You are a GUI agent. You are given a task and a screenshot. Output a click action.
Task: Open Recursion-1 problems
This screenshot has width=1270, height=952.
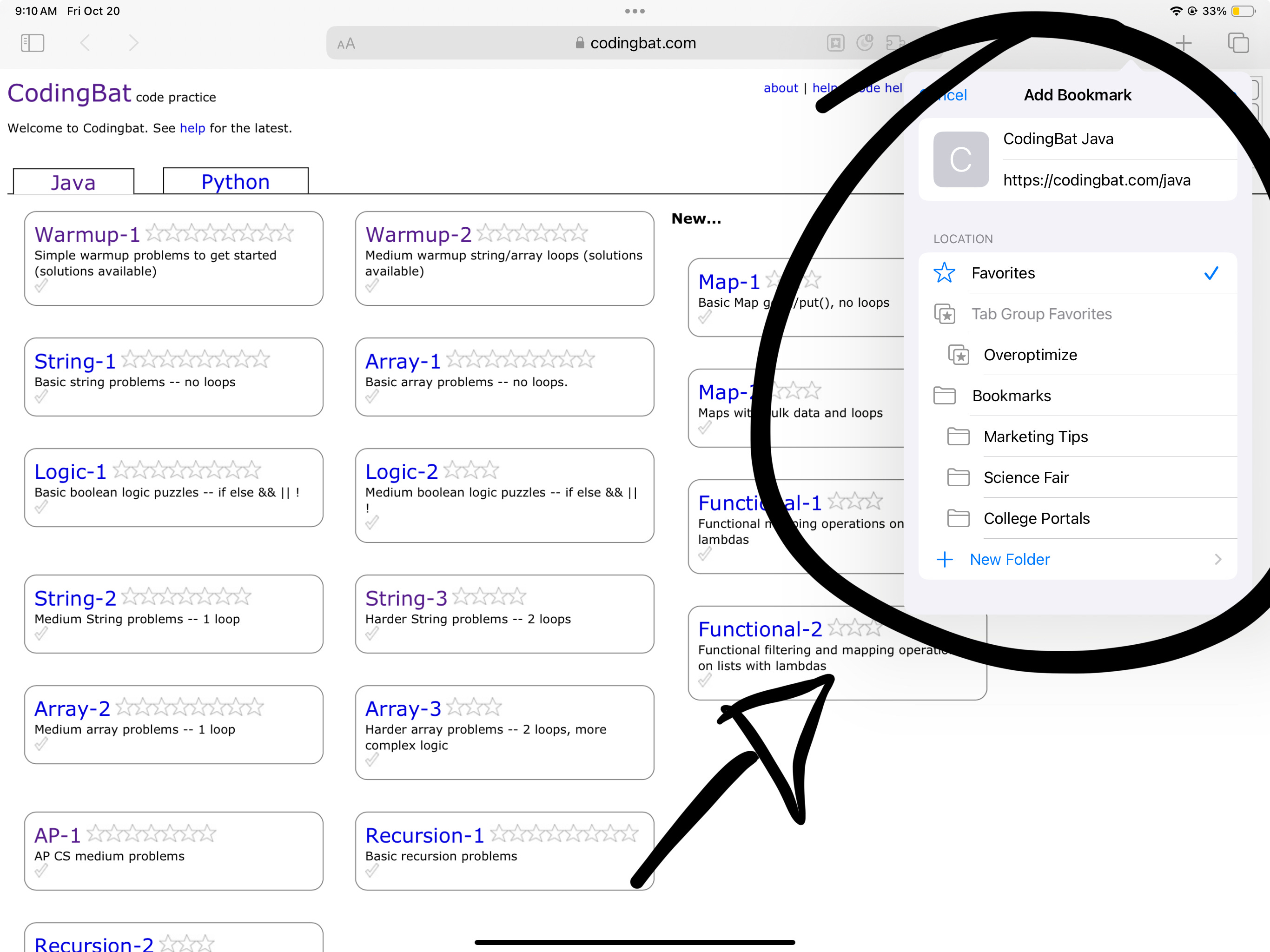(425, 835)
